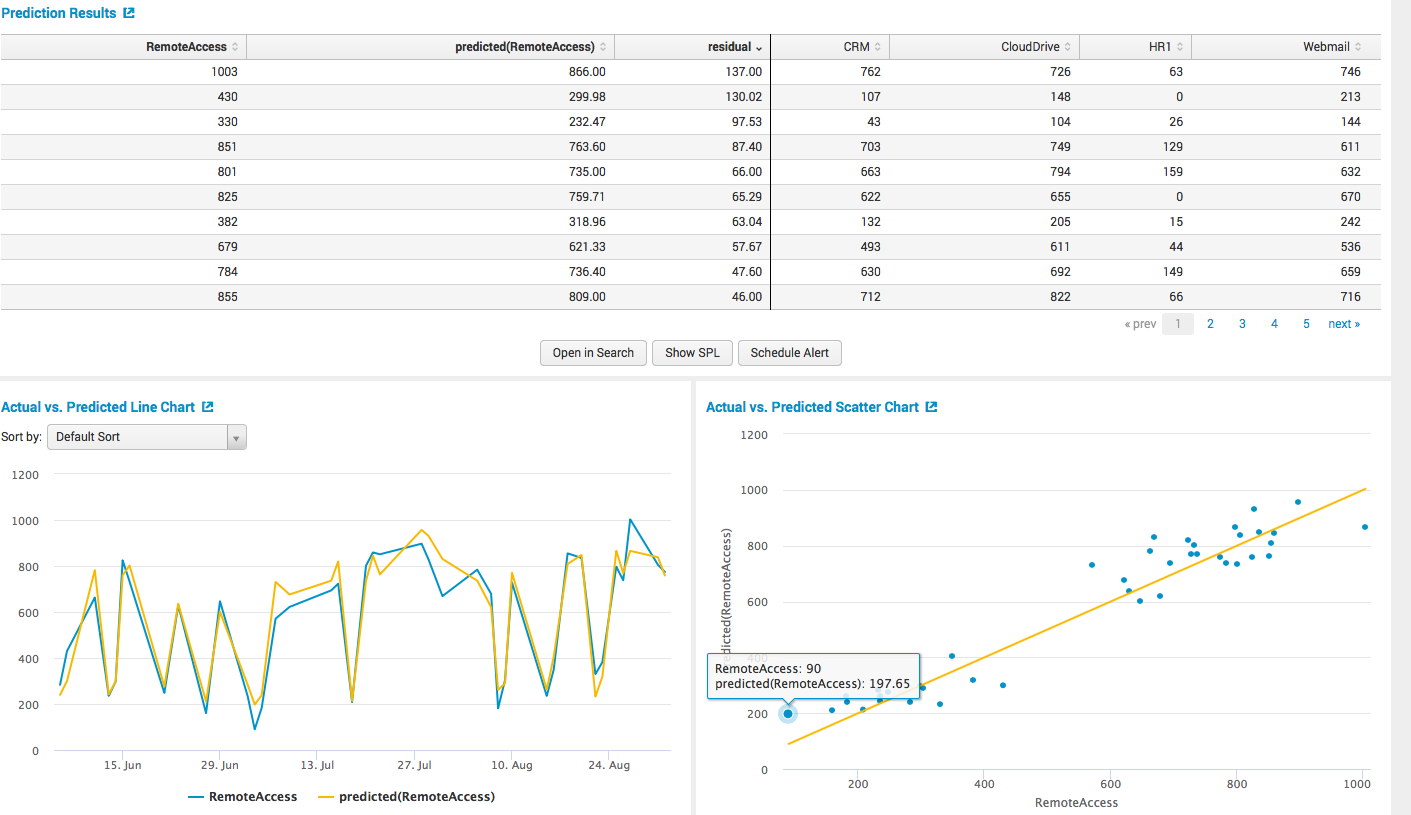Open the Sort by Default Sort dropdown
This screenshot has height=815, width=1411.
[x=147, y=437]
